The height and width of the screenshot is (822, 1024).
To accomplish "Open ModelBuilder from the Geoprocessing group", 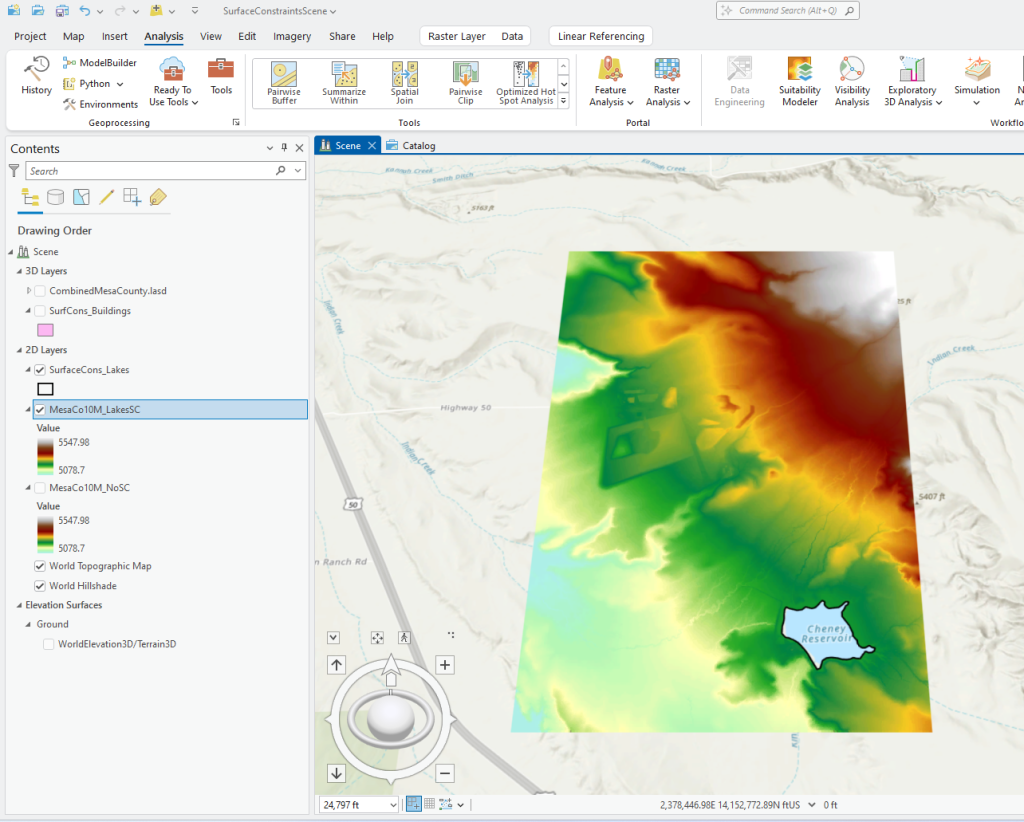I will pyautogui.click(x=99, y=63).
